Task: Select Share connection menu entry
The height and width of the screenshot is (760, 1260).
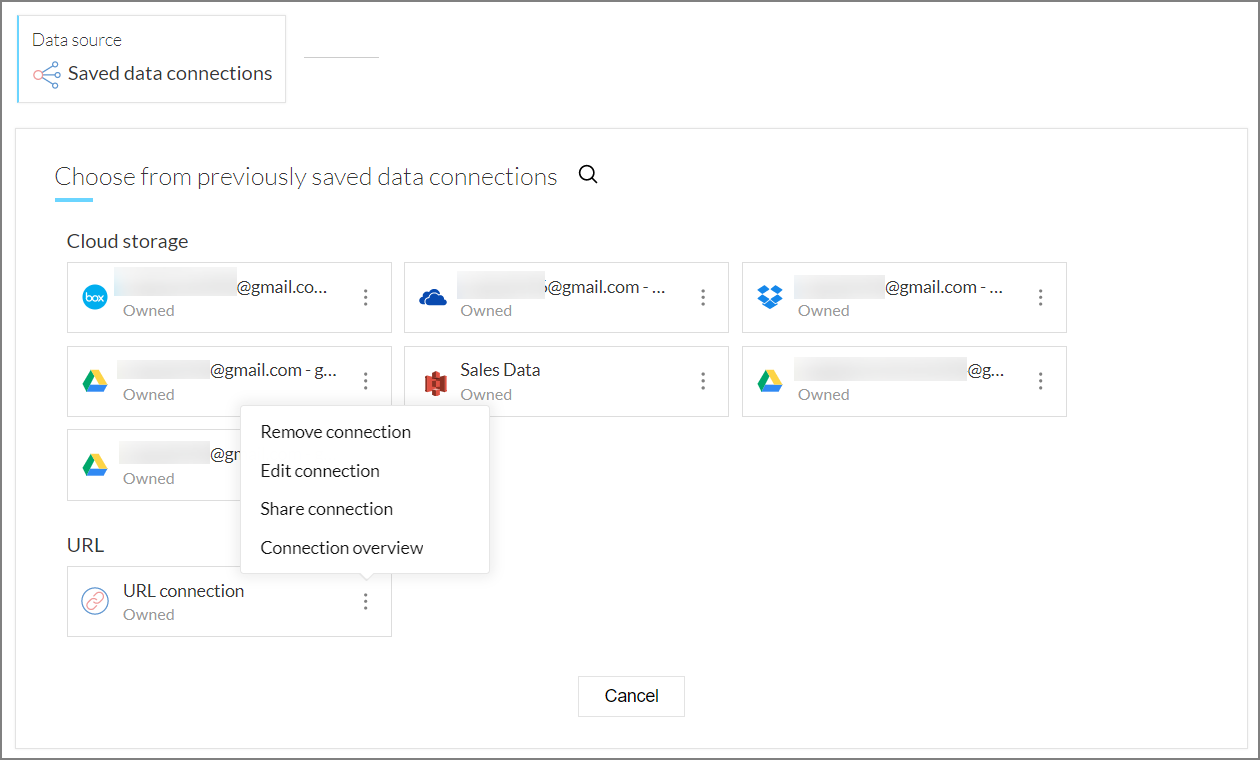Action: point(326,509)
